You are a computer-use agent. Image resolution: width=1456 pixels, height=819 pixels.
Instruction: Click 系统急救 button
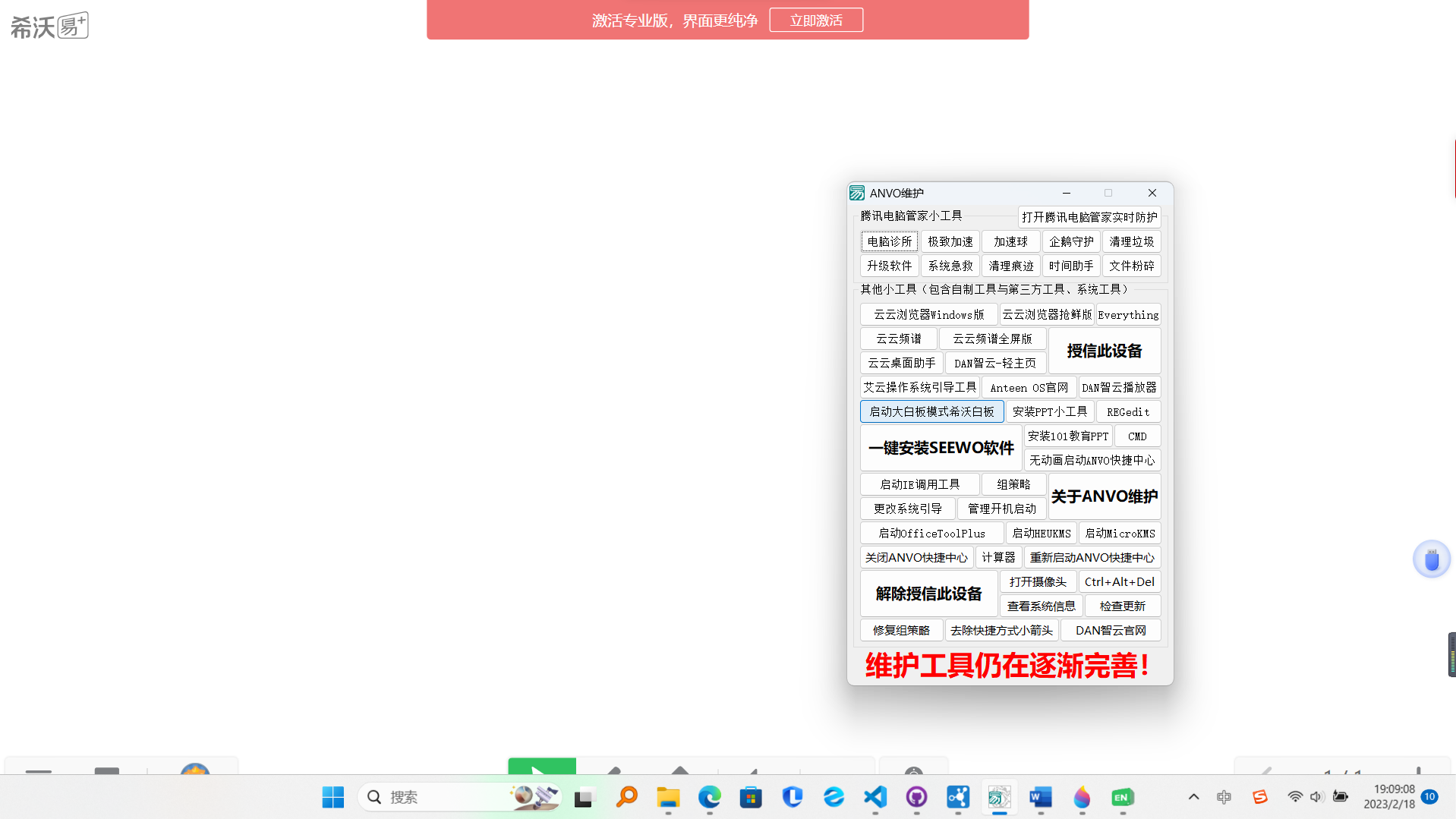(950, 266)
